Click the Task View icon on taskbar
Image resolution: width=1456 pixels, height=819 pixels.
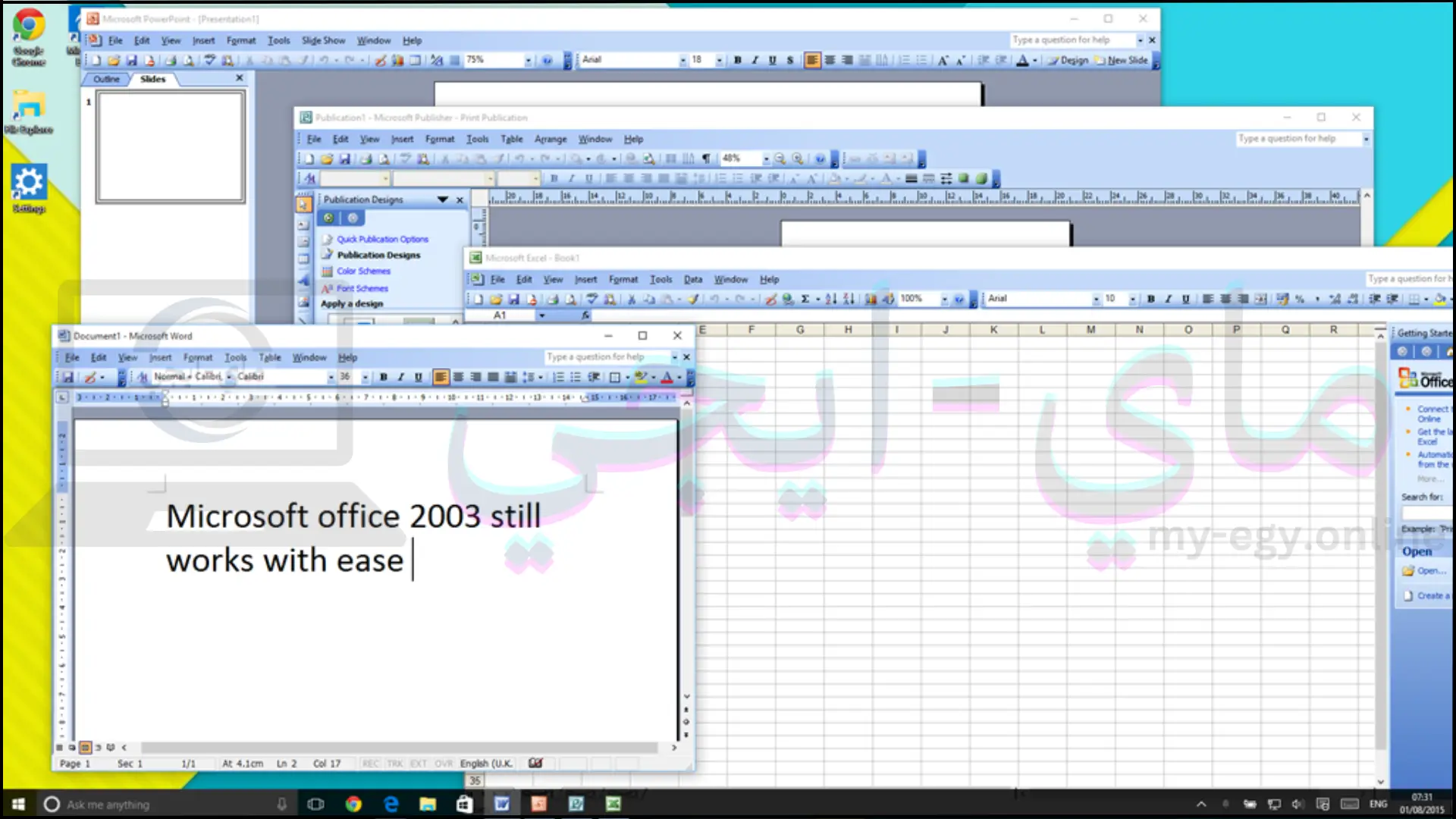[316, 804]
